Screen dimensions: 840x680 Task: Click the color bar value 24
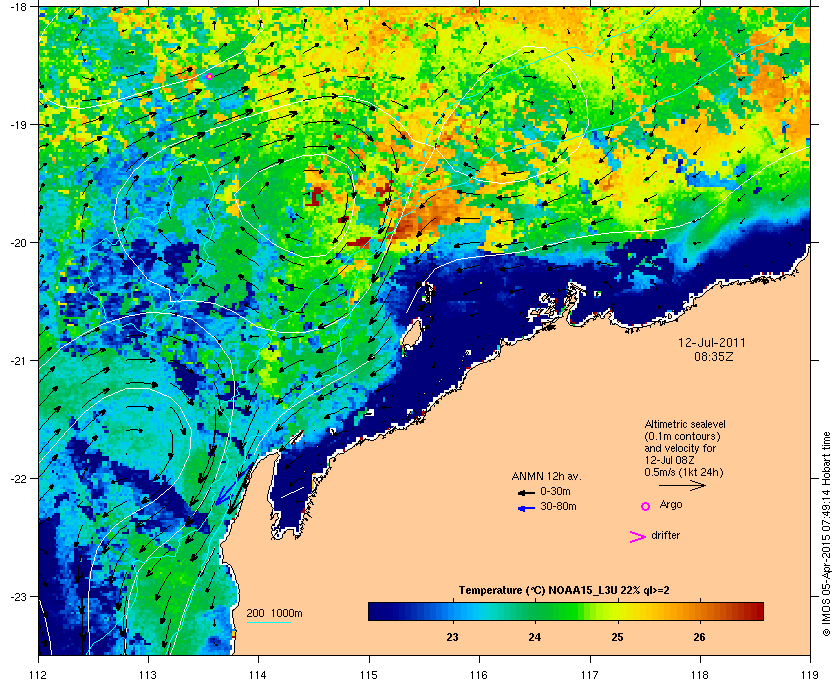(535, 637)
